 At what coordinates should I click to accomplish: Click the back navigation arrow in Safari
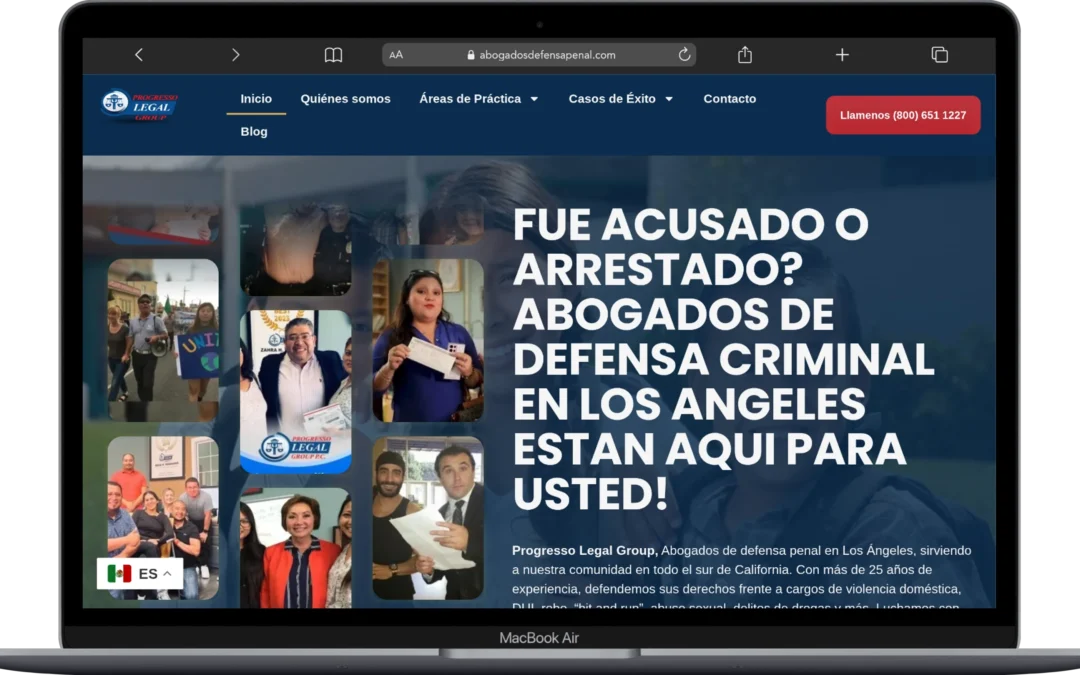[139, 55]
